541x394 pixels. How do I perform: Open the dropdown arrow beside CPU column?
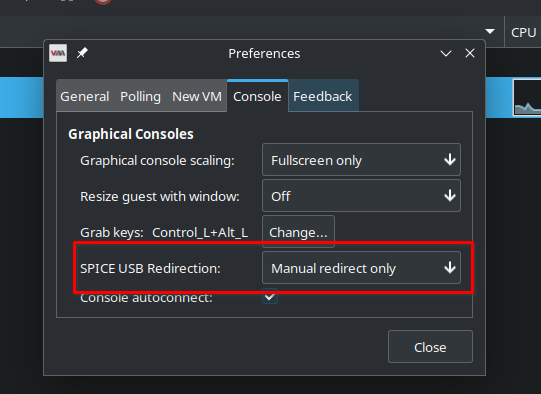pyautogui.click(x=490, y=31)
